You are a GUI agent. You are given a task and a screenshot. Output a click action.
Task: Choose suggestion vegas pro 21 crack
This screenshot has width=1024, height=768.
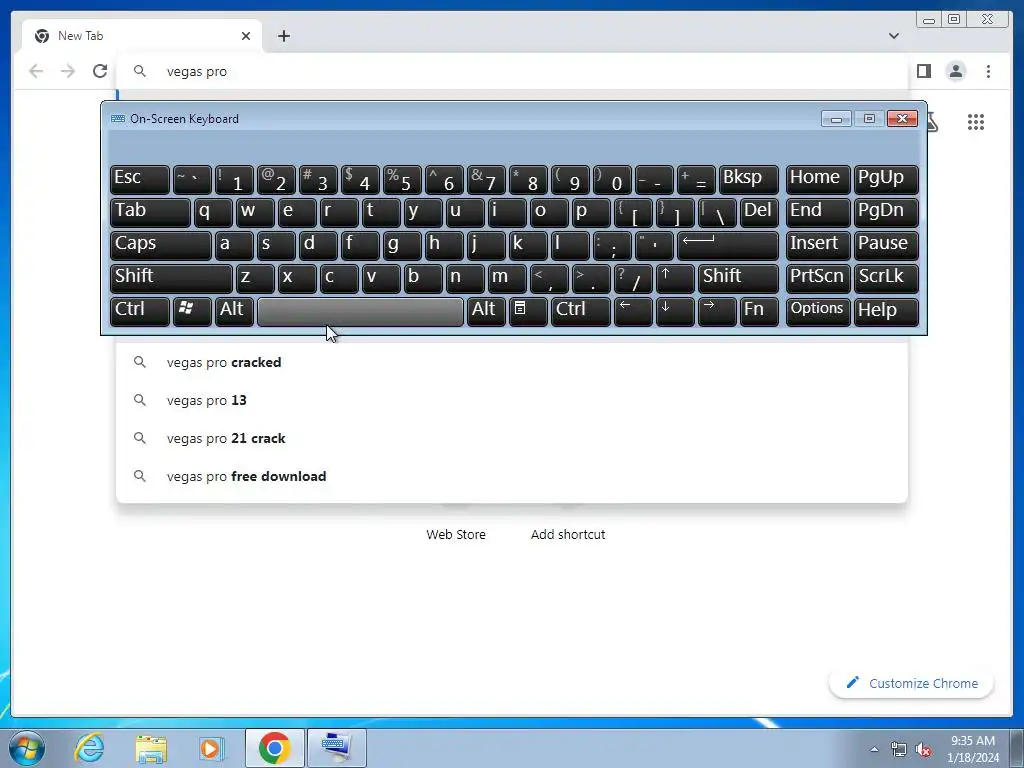coord(512,438)
